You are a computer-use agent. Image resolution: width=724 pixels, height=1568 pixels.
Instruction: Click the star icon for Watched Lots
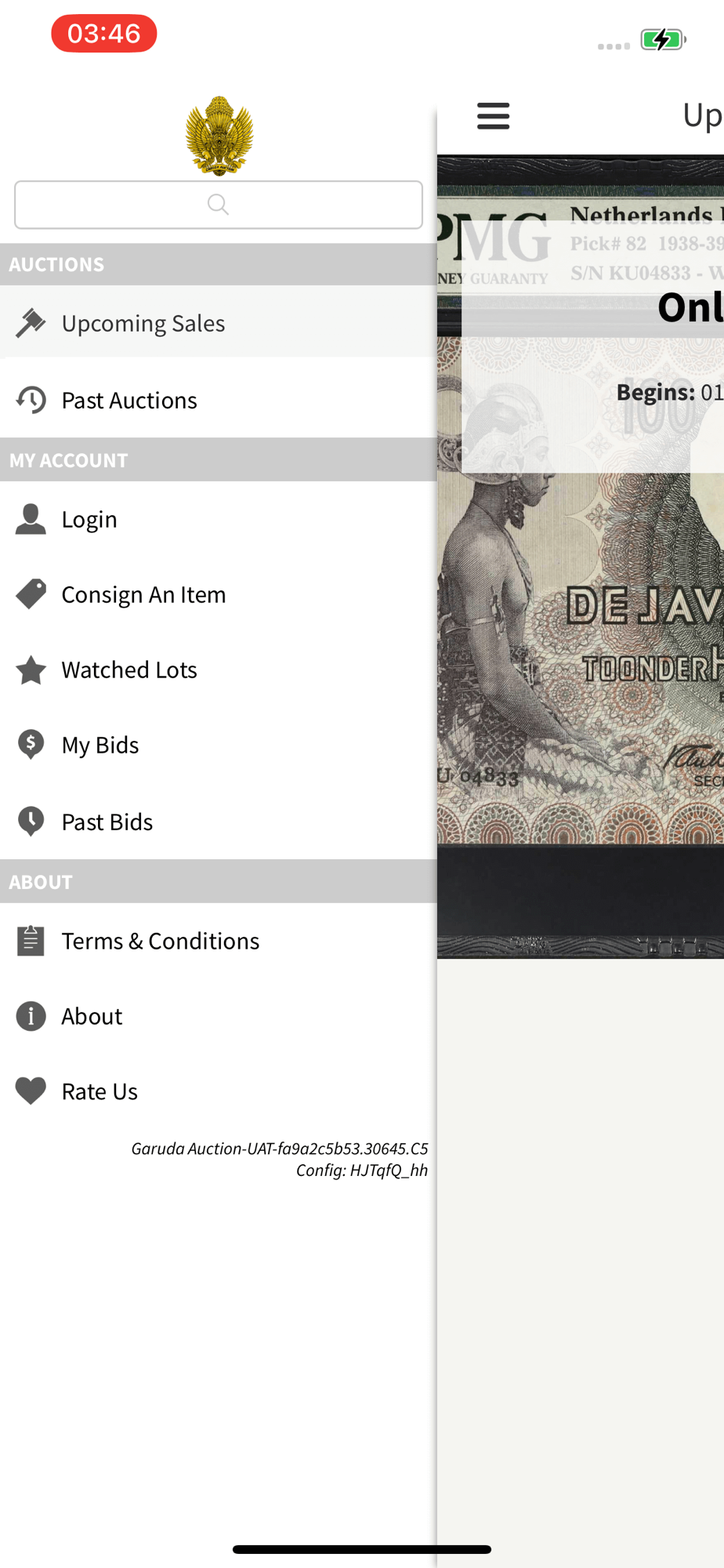(x=31, y=670)
